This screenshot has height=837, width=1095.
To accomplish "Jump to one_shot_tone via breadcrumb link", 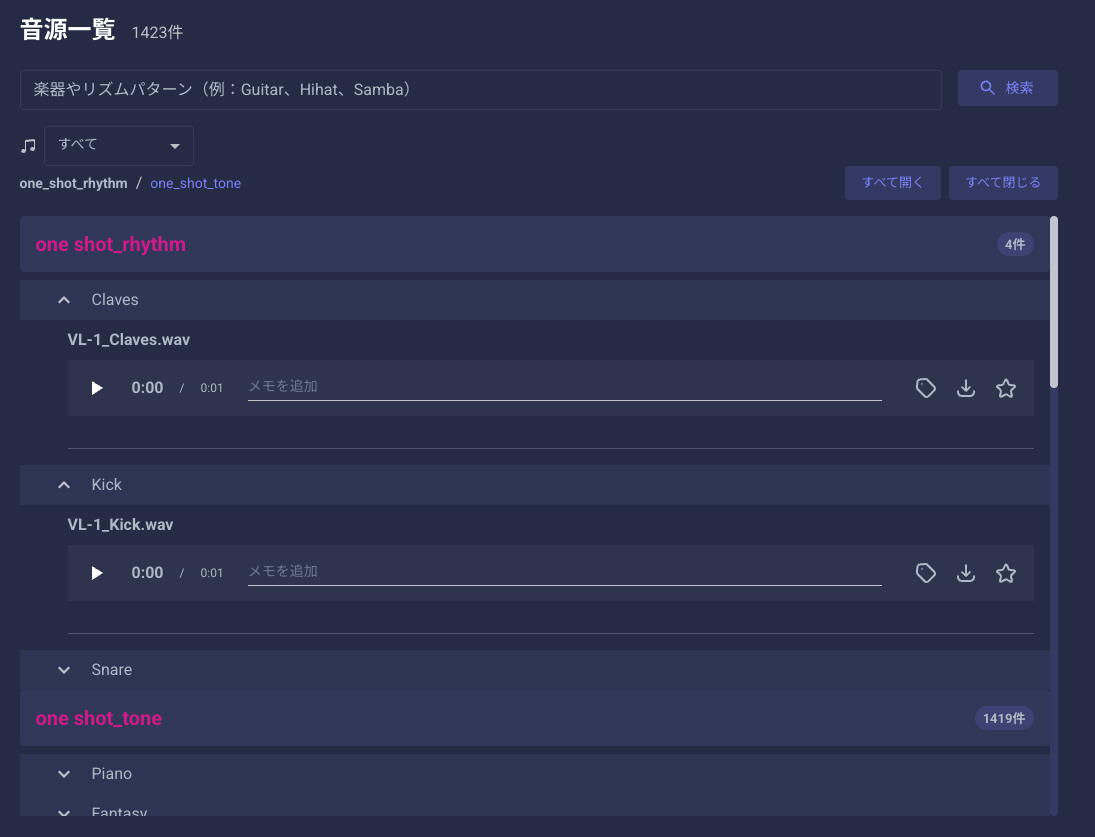I will 195,184.
